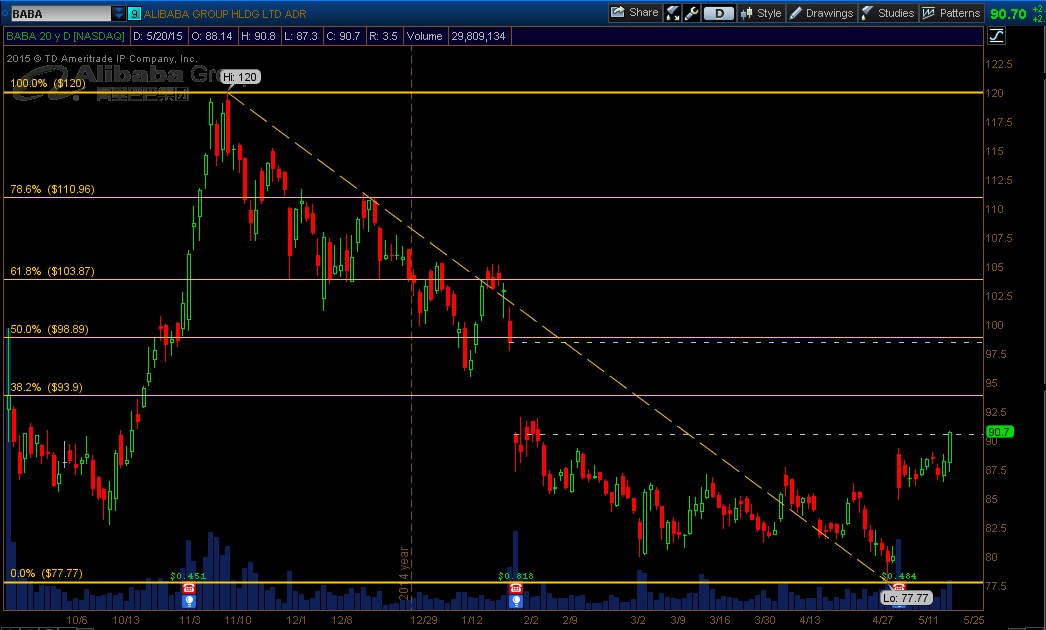Click conference call bulb icon near 2/2
This screenshot has height=630, width=1046.
point(516,601)
